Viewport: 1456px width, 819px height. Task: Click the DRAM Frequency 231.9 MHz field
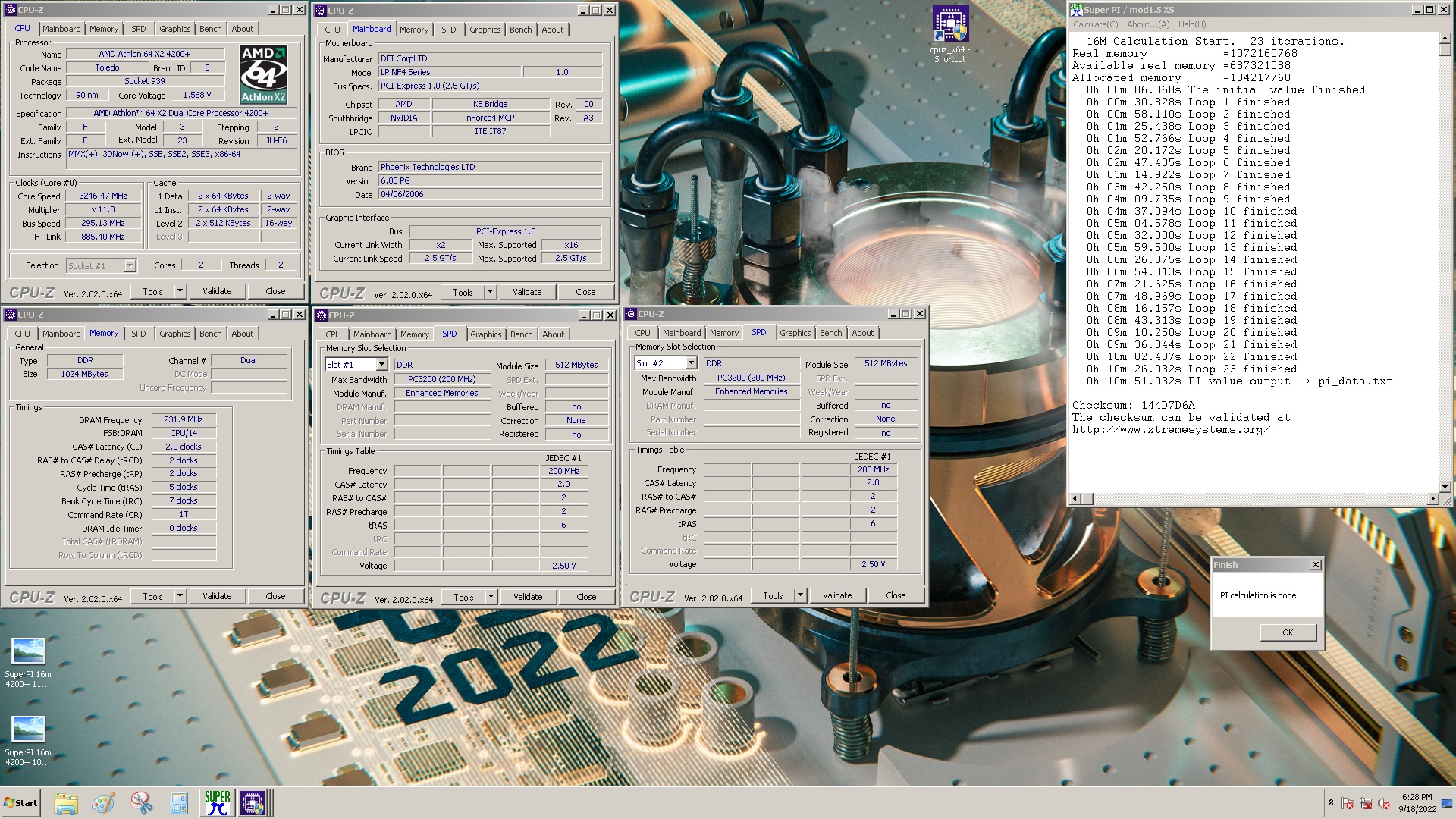coord(184,419)
